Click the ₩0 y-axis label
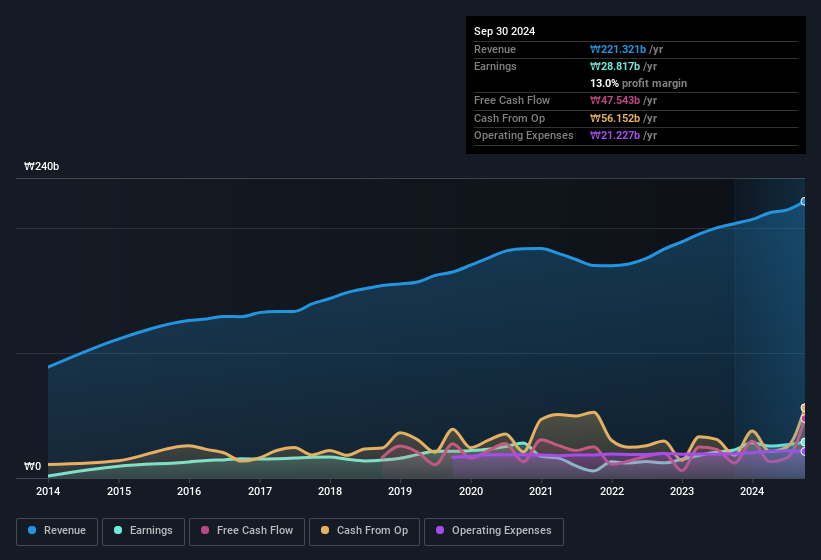821x560 pixels. [32, 466]
